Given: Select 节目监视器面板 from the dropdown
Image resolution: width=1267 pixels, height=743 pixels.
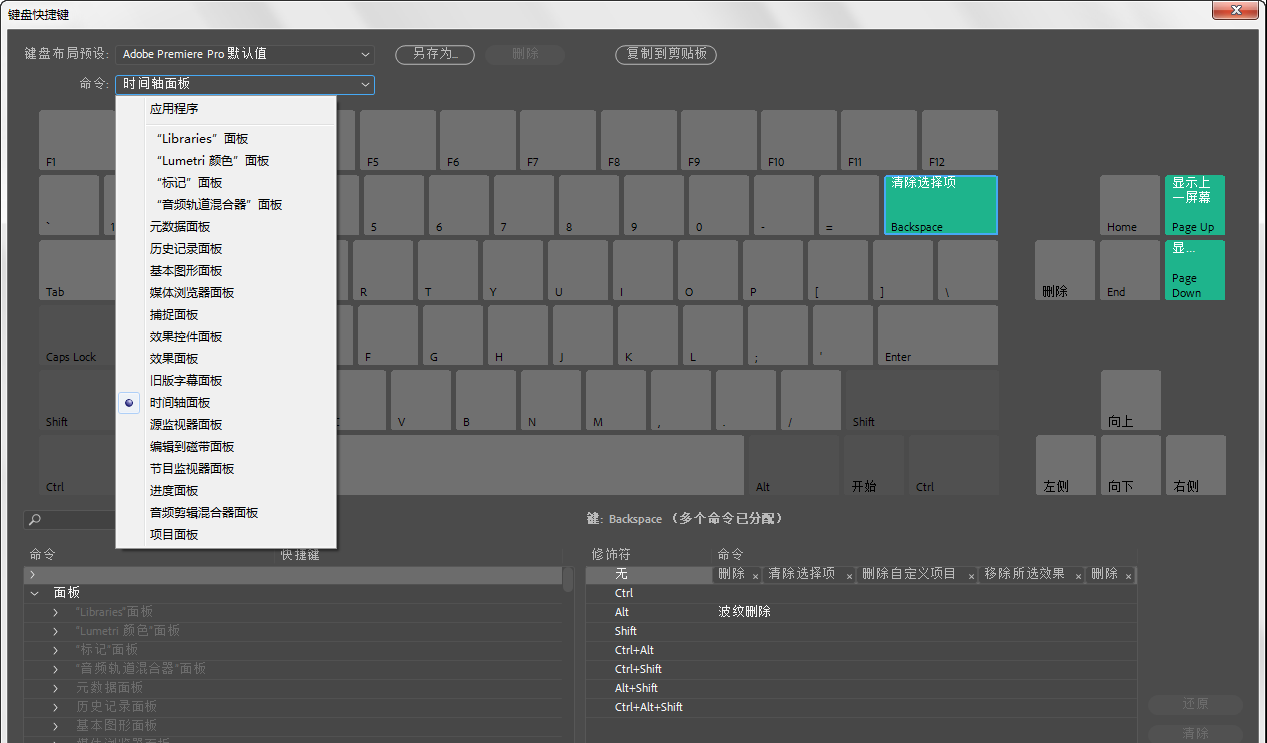Looking at the screenshot, I should pyautogui.click(x=226, y=468).
